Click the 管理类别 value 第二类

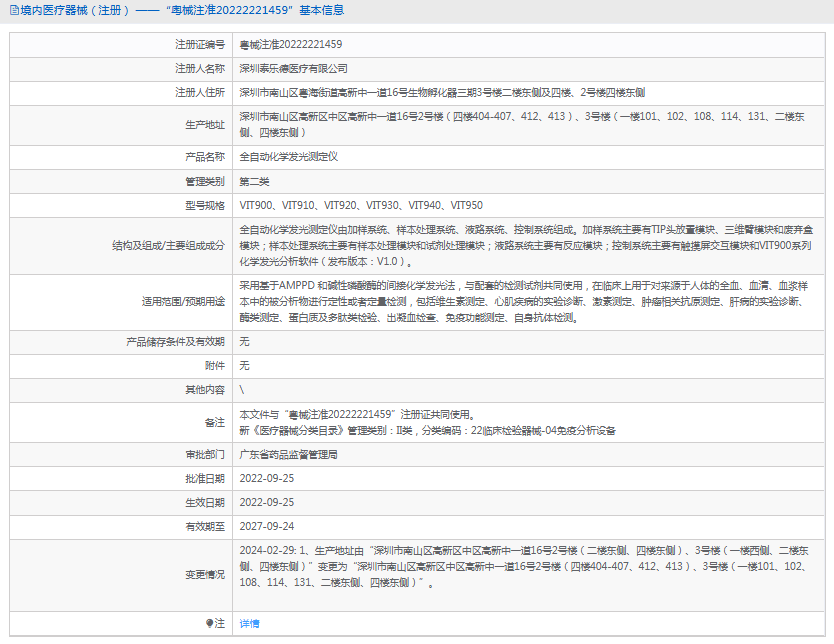[x=254, y=181]
